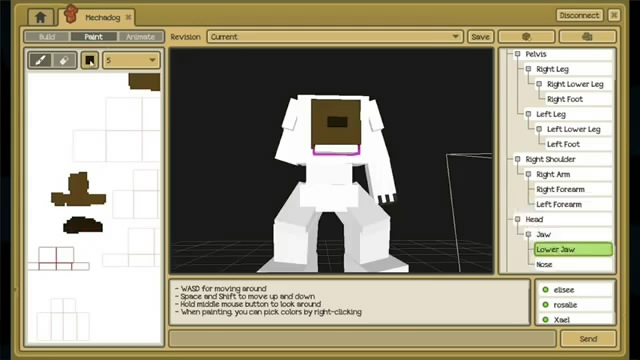Viewport: 640px width, 360px height.
Task: Collapse the Pelvis tree node
Action: [518, 54]
